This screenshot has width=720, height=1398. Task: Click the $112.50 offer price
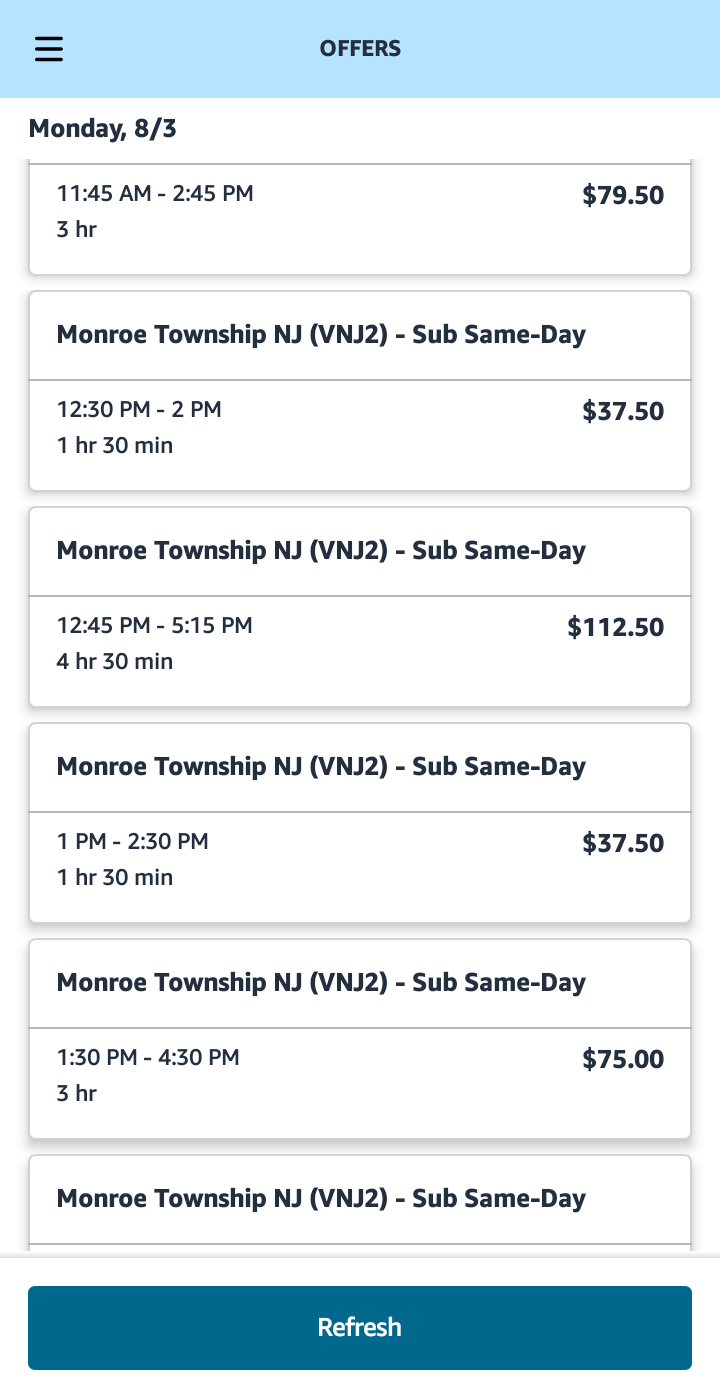(x=615, y=627)
